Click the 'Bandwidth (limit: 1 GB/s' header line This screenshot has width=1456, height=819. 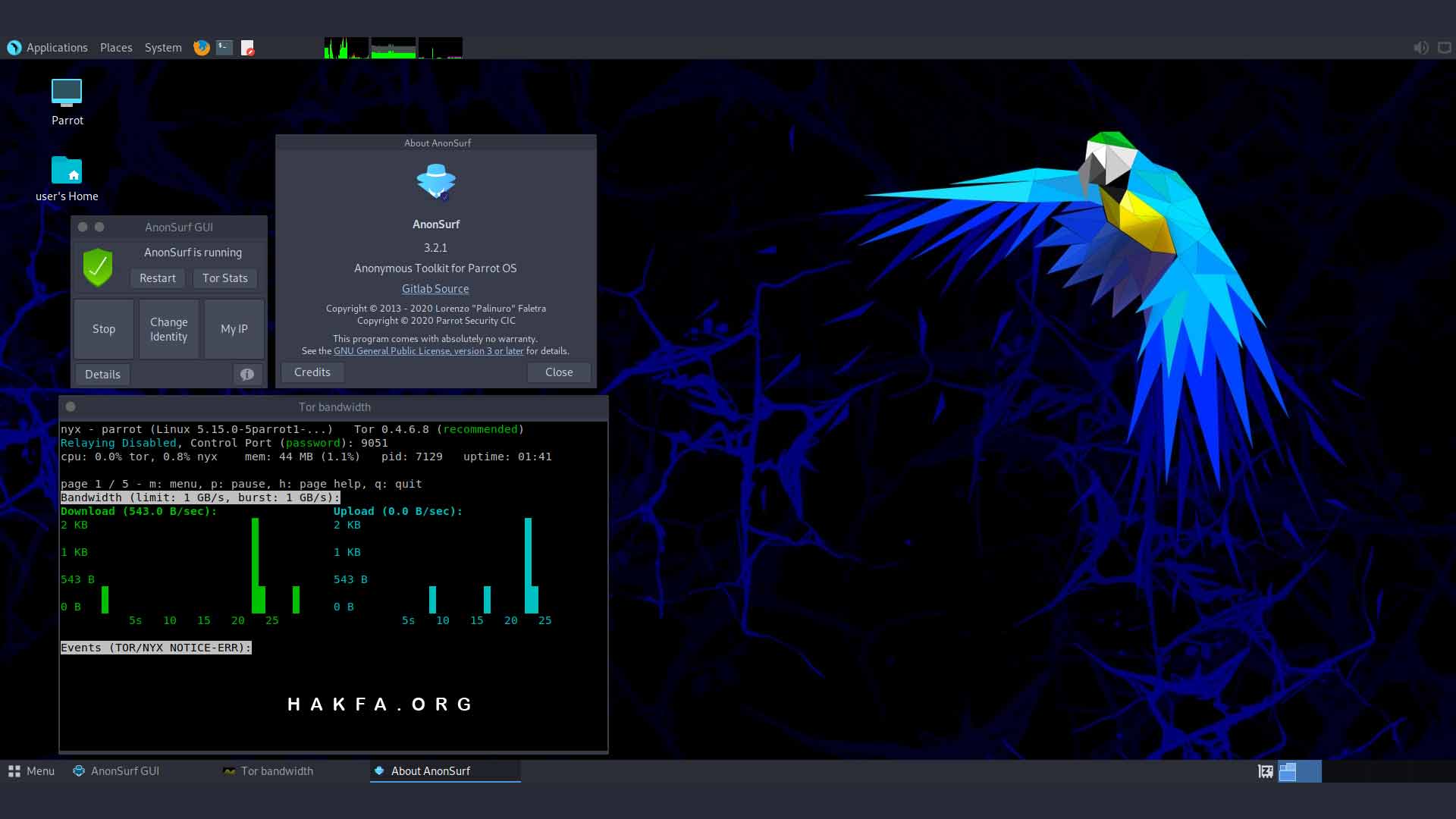[x=200, y=497]
